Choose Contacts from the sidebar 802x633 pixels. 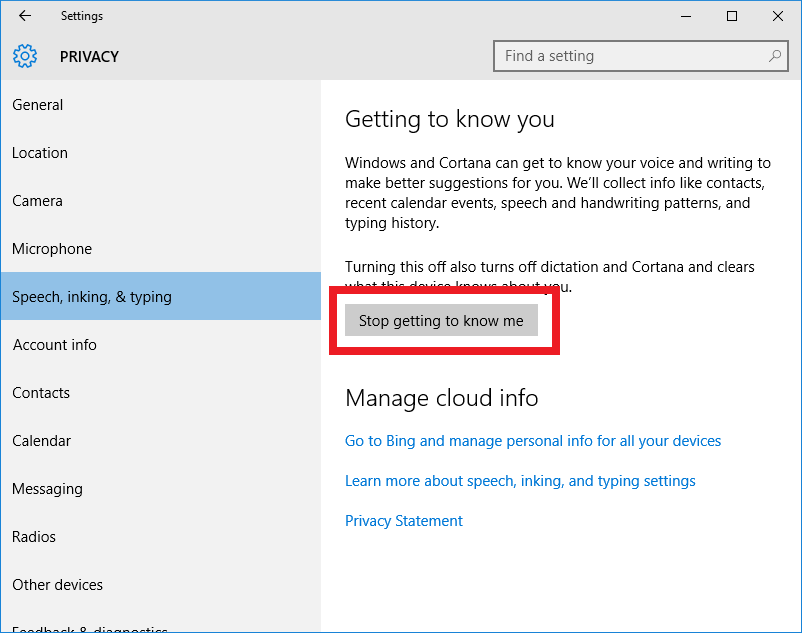pos(41,393)
